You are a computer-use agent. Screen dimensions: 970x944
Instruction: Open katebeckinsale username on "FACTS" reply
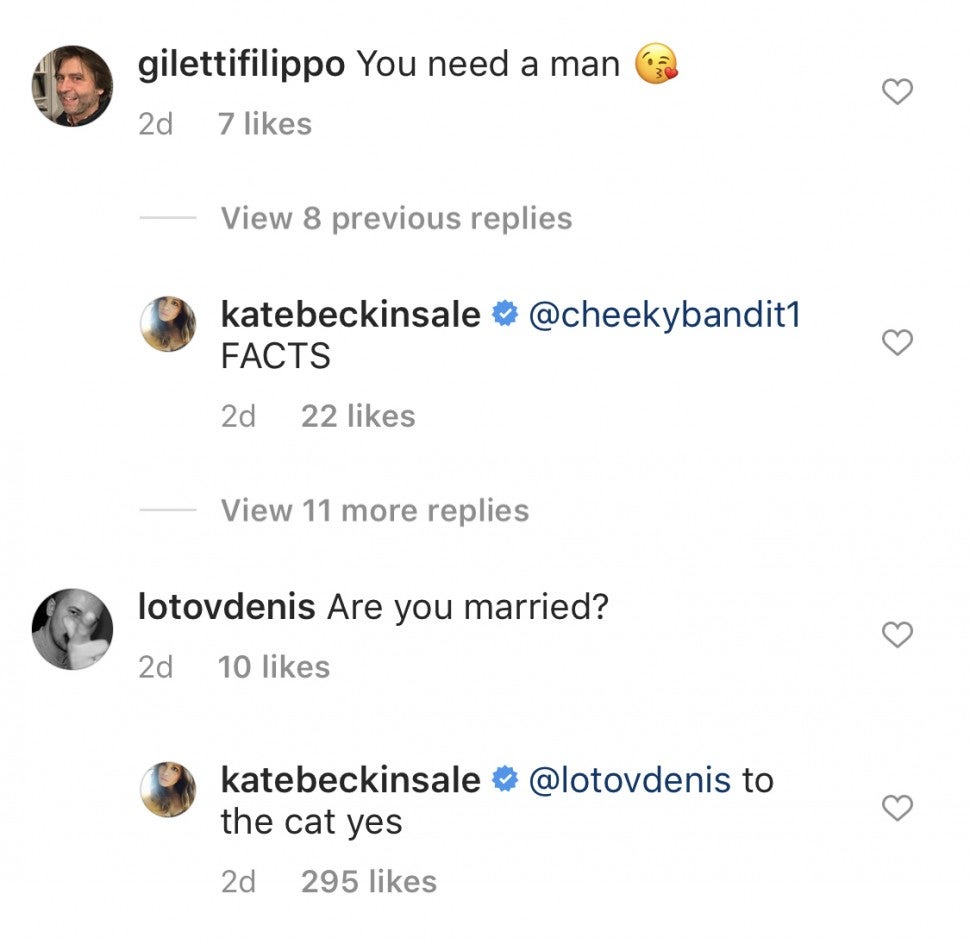tap(350, 314)
